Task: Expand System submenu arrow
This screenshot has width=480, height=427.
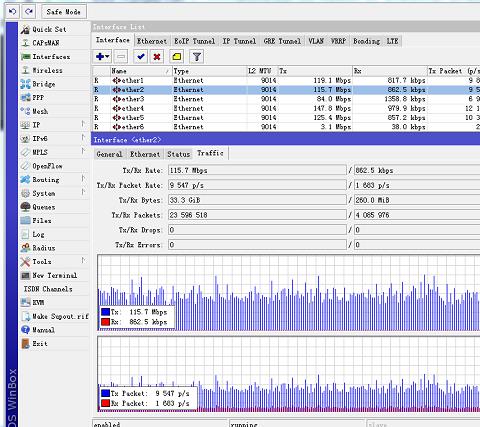Action: pos(83,193)
